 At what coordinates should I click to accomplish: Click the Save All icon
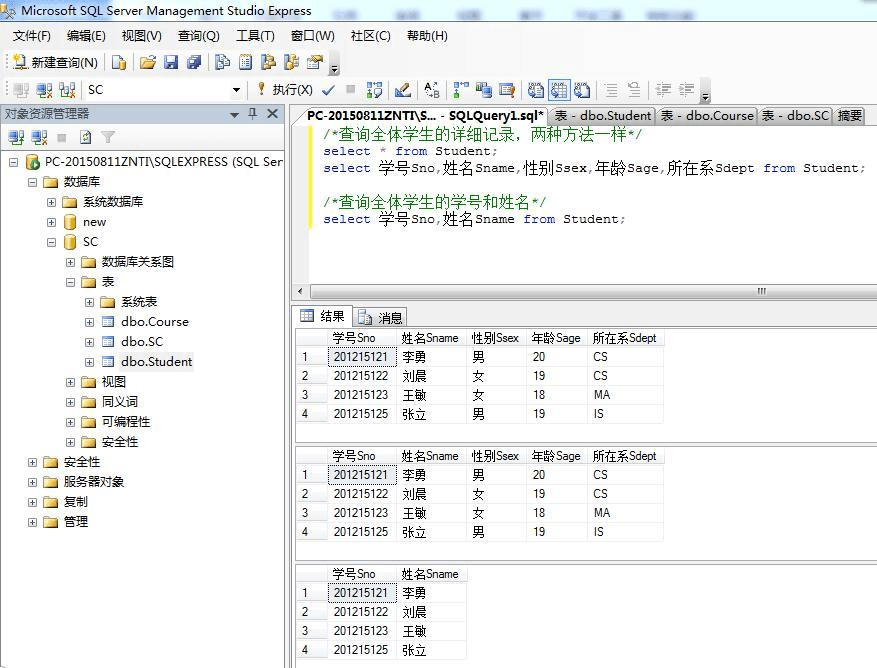point(194,62)
